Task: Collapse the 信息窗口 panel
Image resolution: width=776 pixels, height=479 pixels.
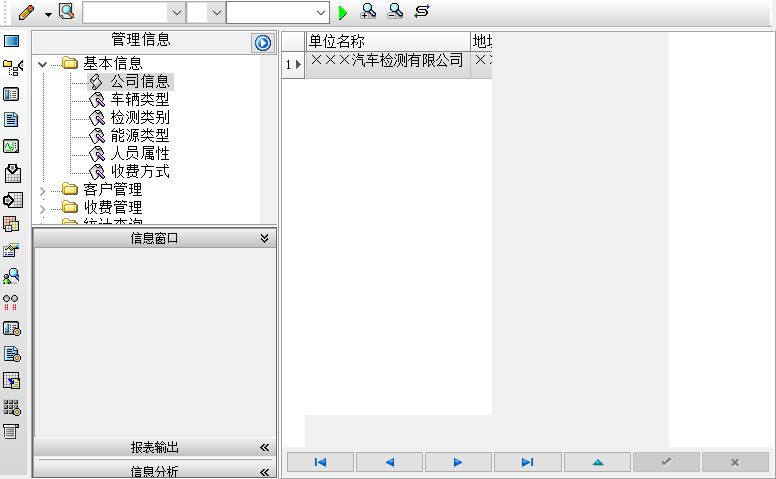Action: [264, 239]
